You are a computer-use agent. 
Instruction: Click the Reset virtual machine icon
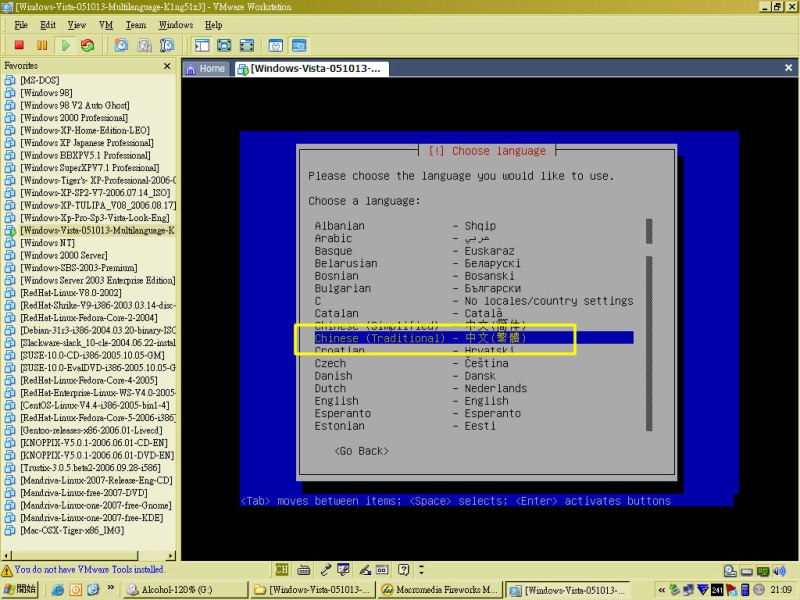[x=88, y=45]
